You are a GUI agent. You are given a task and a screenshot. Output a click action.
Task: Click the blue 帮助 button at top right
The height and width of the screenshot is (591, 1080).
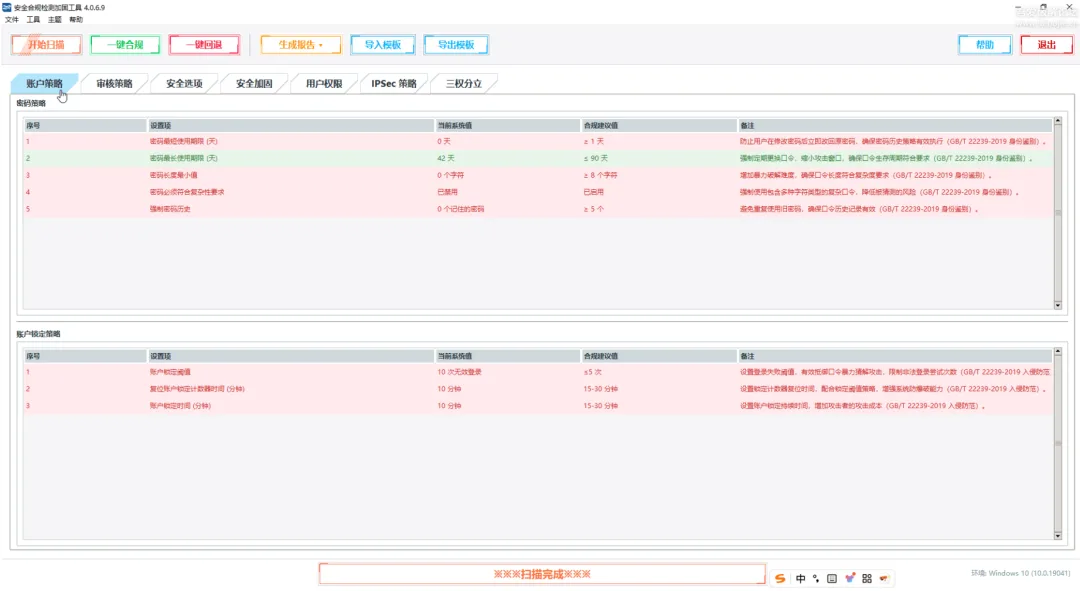tap(985, 45)
